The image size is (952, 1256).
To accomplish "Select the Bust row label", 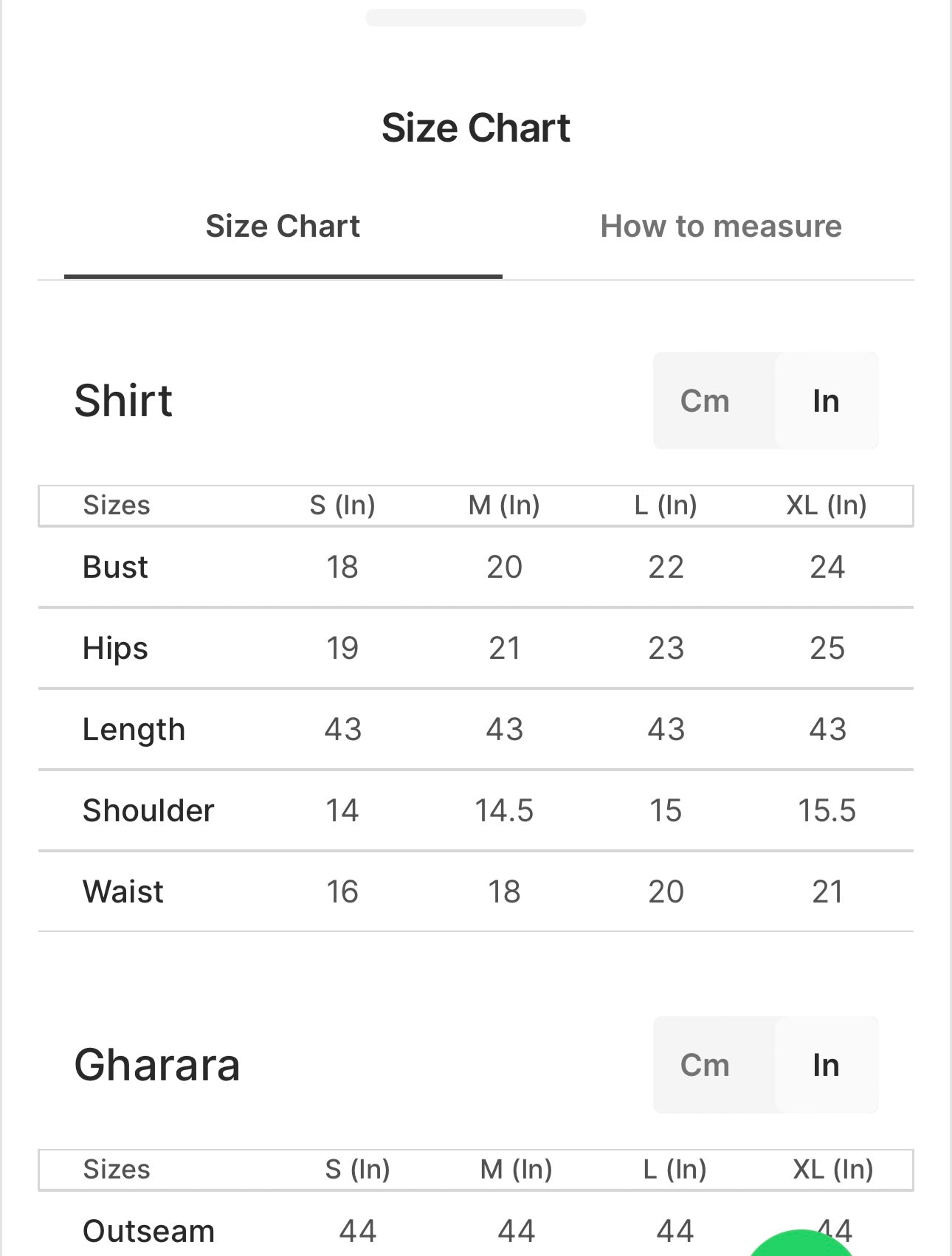I will coord(115,567).
